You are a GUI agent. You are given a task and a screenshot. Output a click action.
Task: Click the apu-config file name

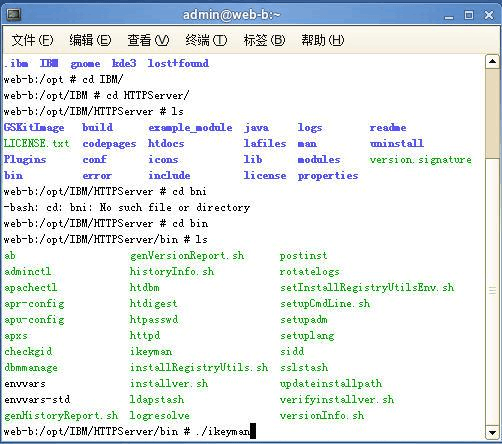34,320
